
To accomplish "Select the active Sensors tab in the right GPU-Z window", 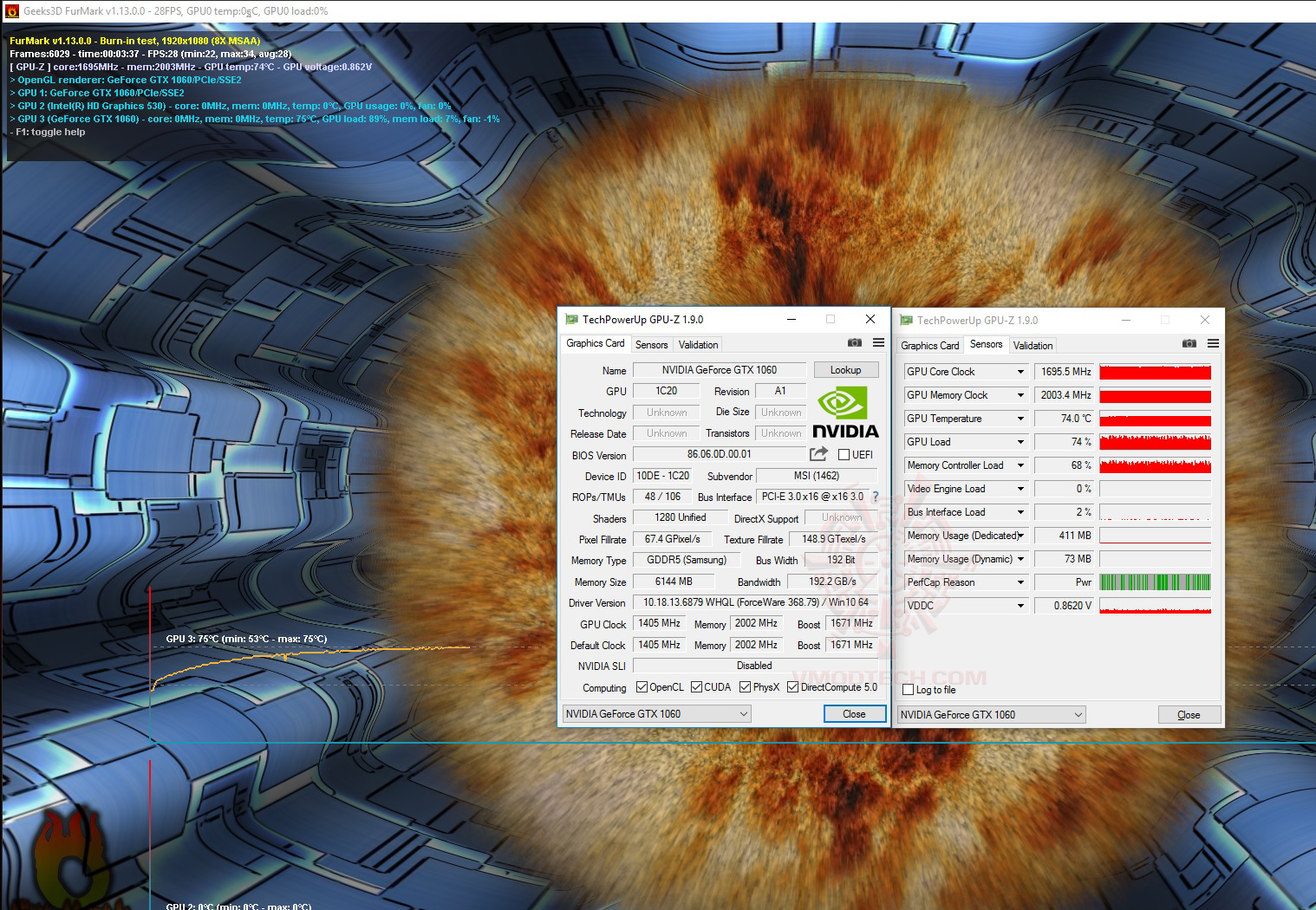I will click(x=986, y=344).
